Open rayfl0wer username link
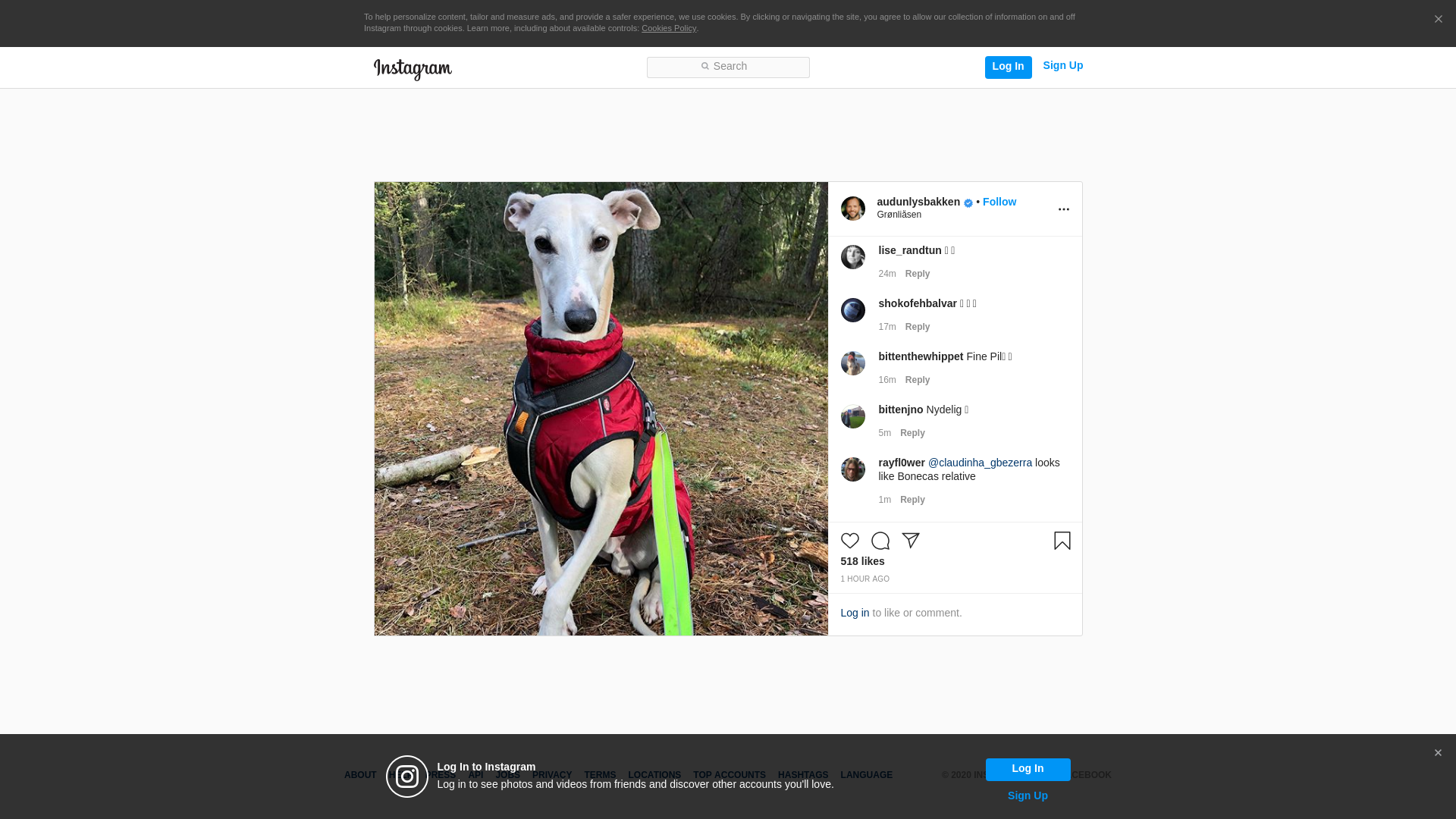Image resolution: width=1456 pixels, height=819 pixels. 902,463
